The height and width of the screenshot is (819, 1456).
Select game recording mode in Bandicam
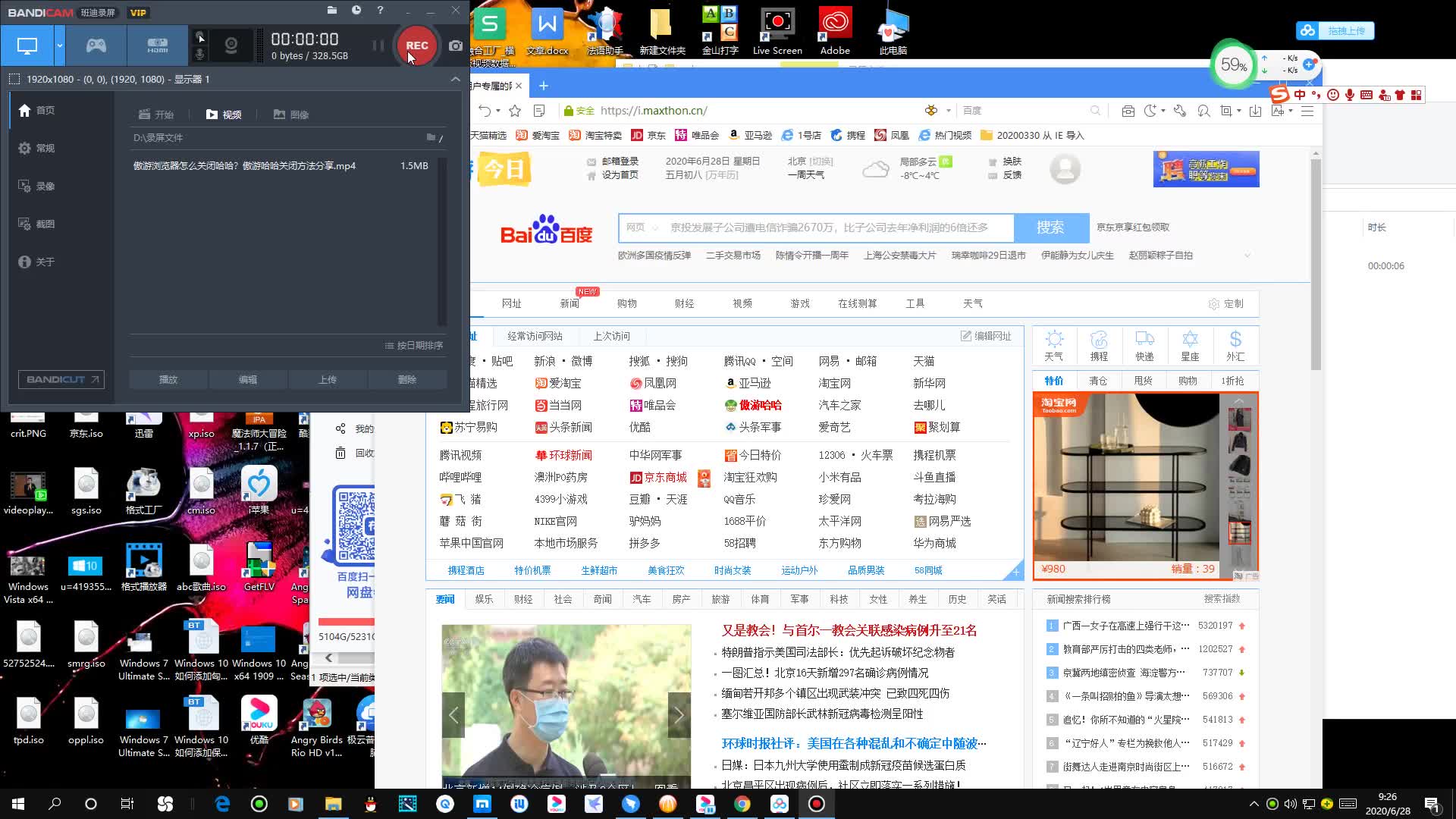[x=94, y=45]
